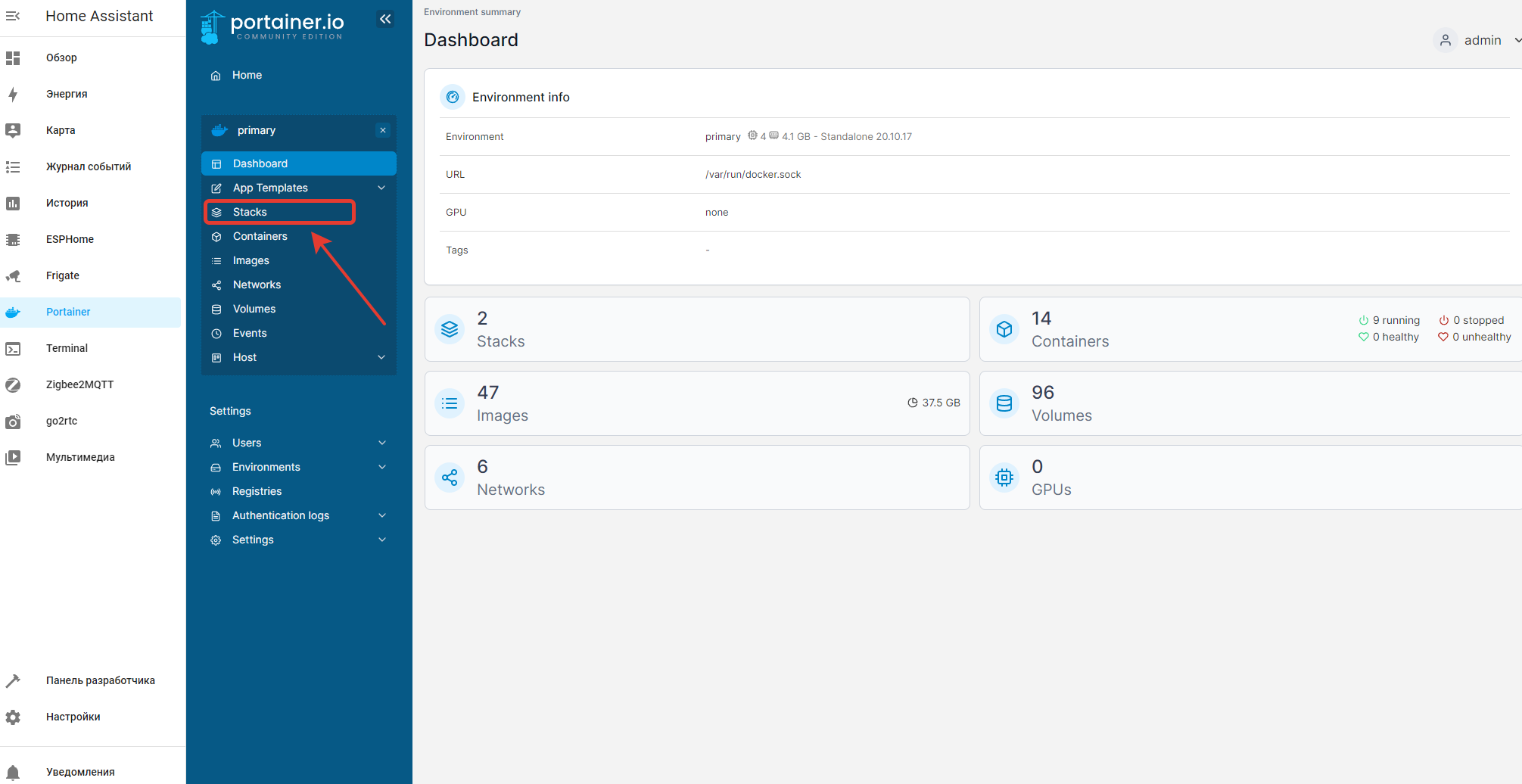Image resolution: width=1522 pixels, height=784 pixels.
Task: Open Portainer Home link
Action: tap(247, 75)
